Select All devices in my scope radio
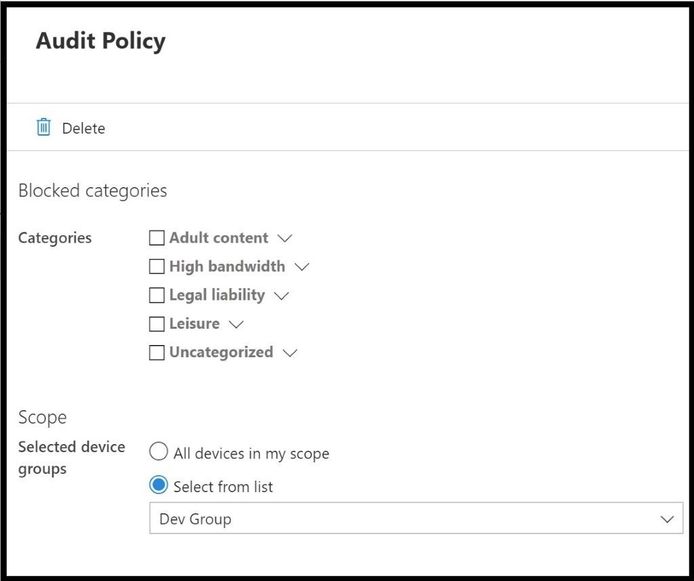The image size is (694, 581). (x=158, y=452)
